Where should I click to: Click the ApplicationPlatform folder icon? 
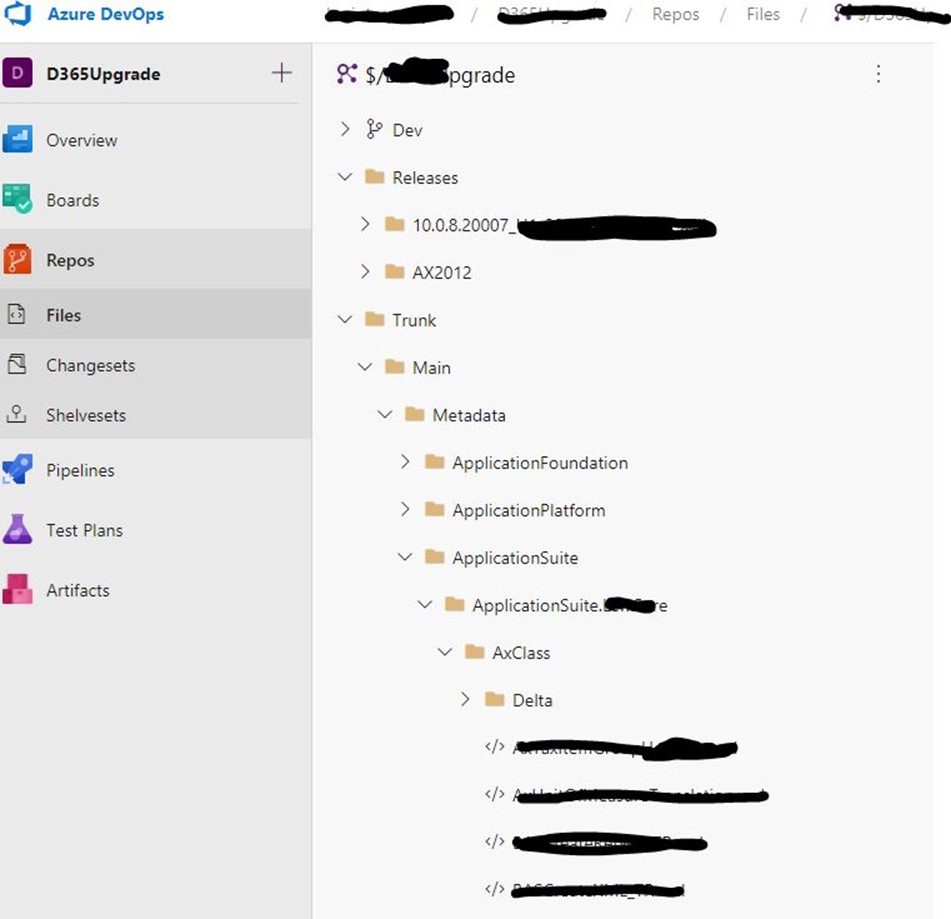pyautogui.click(x=434, y=509)
